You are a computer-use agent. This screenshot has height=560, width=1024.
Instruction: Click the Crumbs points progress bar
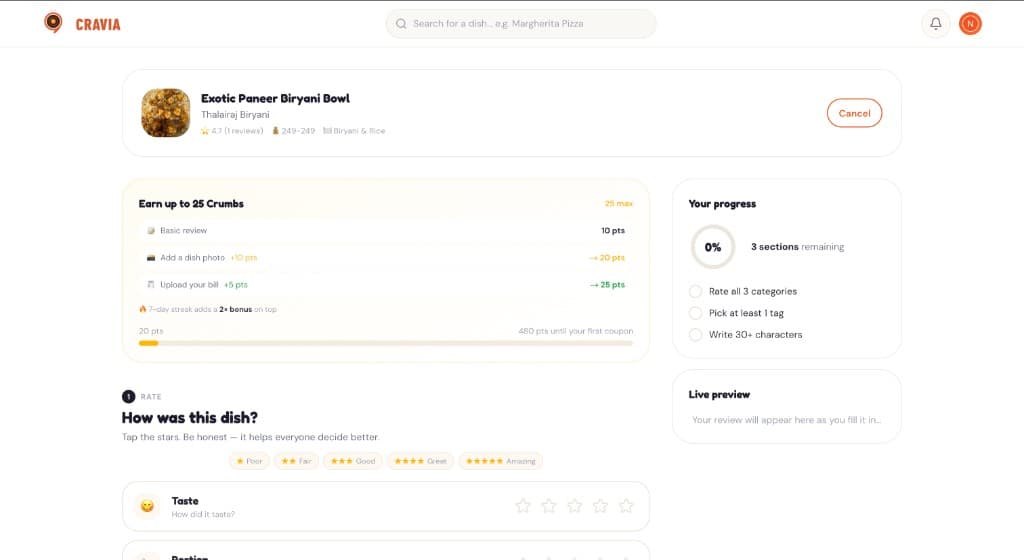tap(386, 343)
